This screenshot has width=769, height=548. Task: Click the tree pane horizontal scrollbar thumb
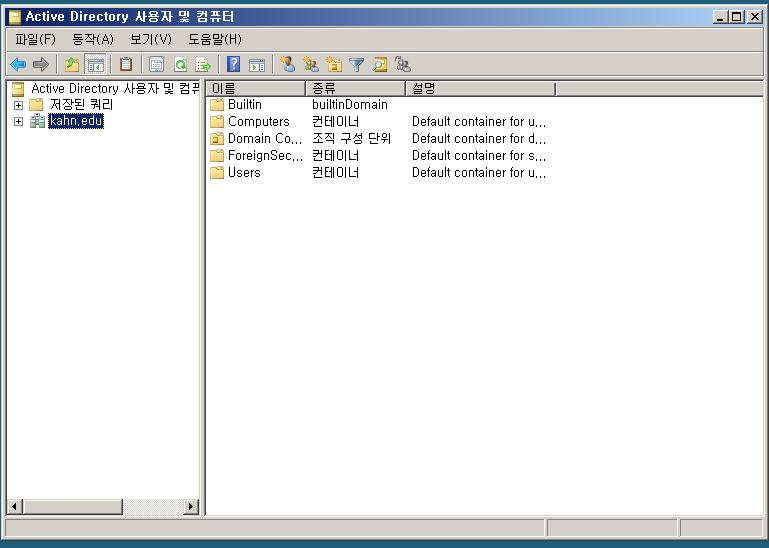coord(72,506)
